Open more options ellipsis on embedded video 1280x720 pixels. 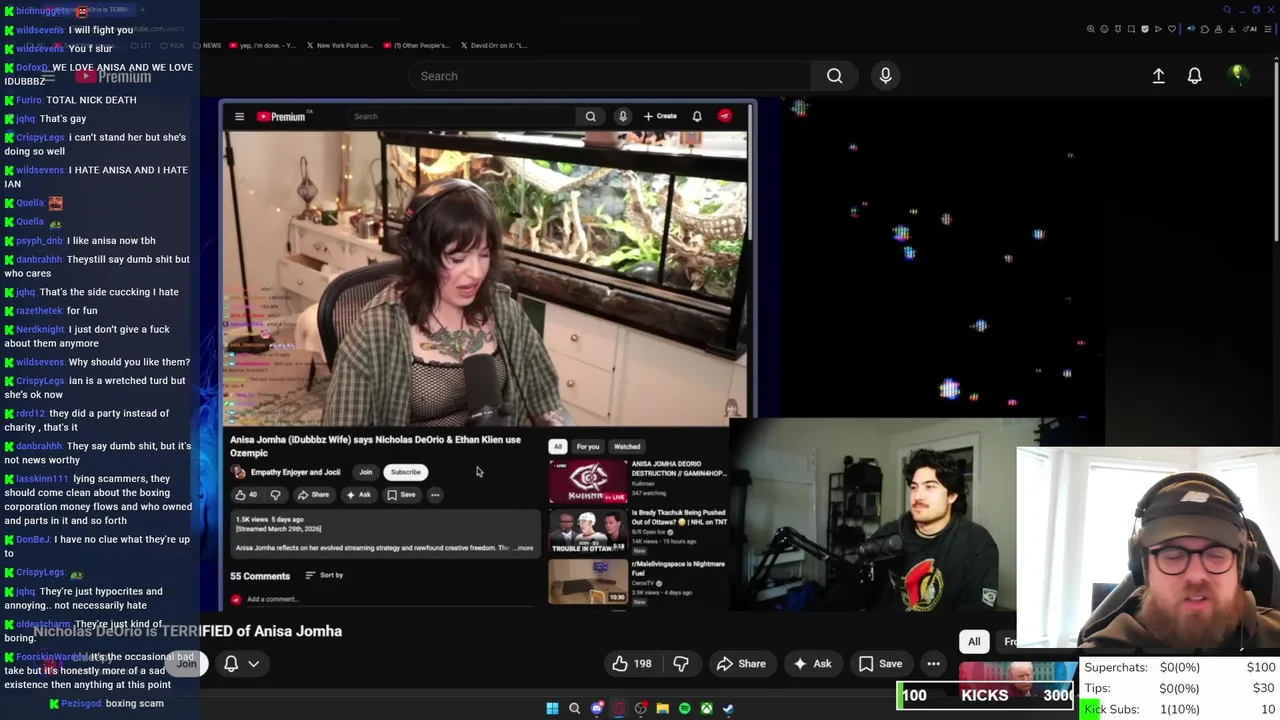pyautogui.click(x=435, y=494)
